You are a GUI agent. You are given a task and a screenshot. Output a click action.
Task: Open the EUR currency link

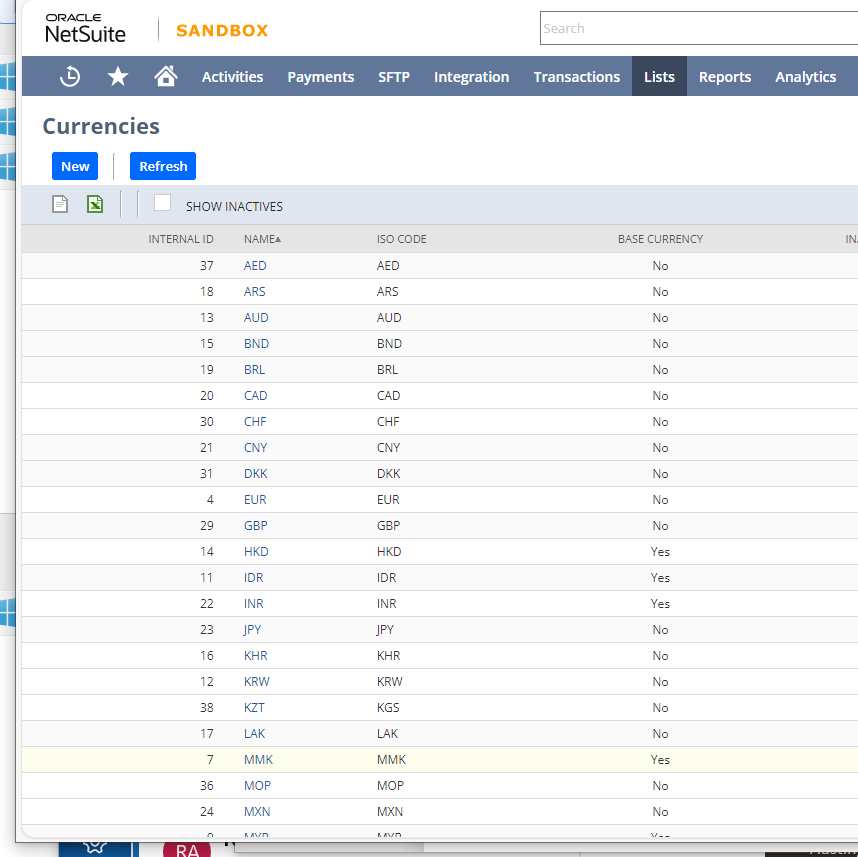255,500
